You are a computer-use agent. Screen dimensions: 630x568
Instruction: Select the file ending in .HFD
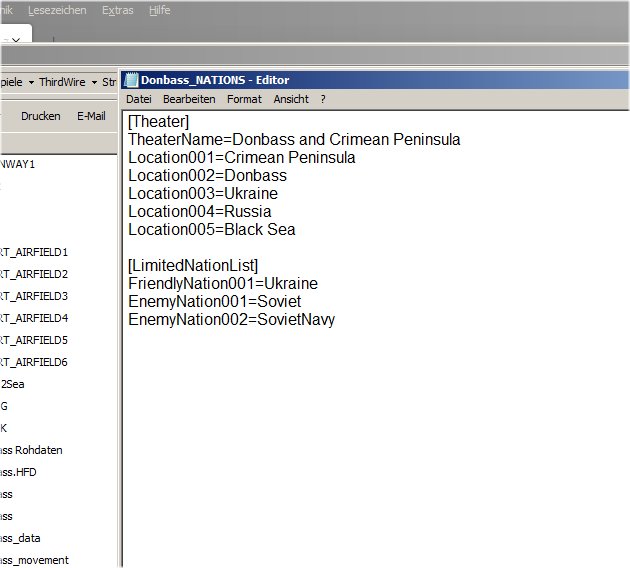pyautogui.click(x=18, y=472)
